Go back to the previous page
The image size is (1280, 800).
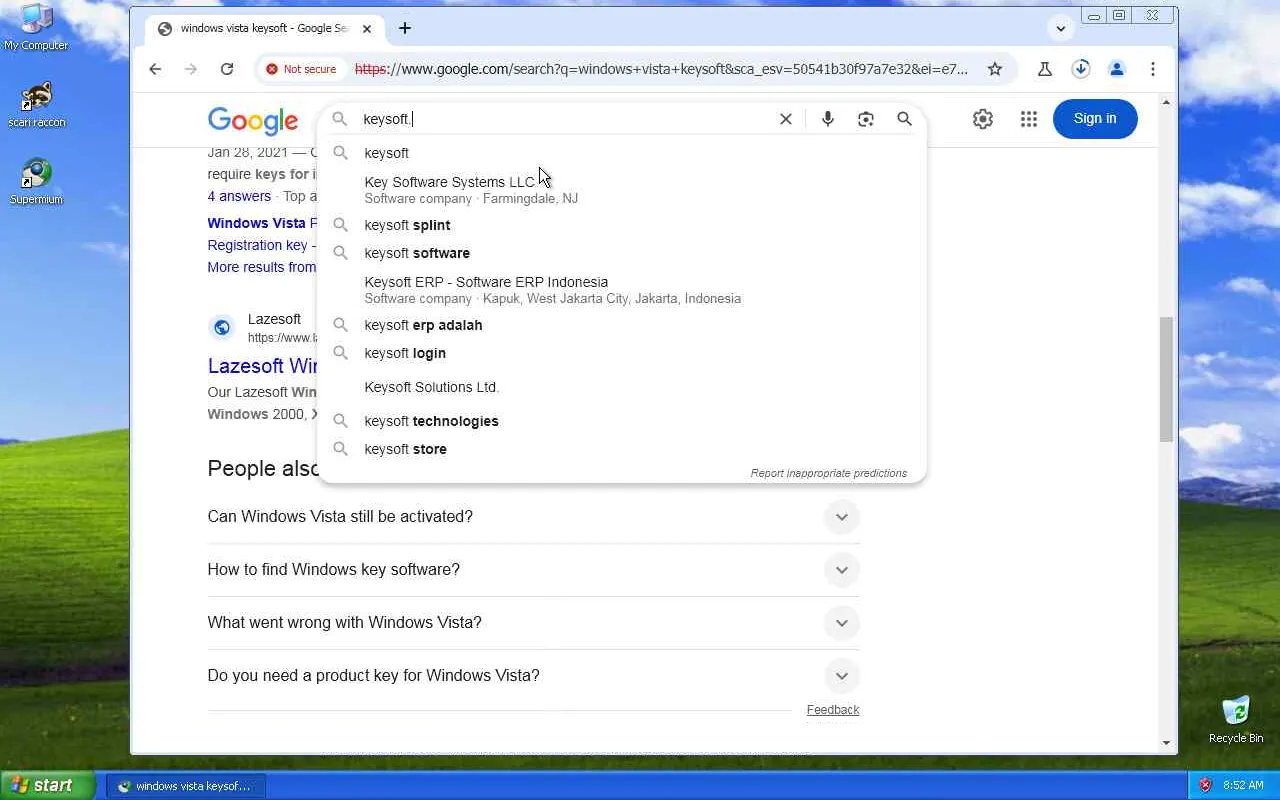pos(155,69)
